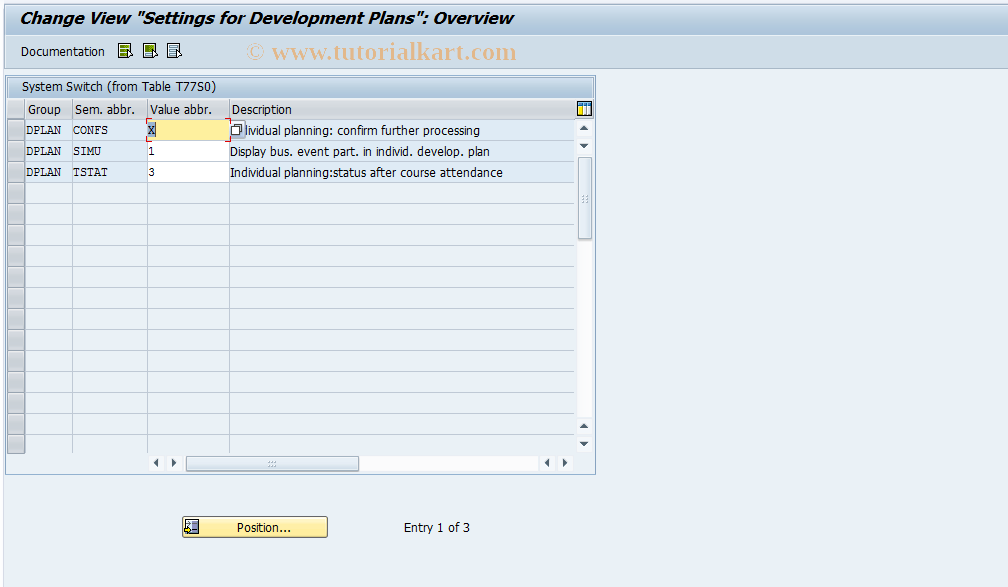This screenshot has width=1008, height=587.
Task: Open value help button beside CONFS value
Action: point(237,130)
